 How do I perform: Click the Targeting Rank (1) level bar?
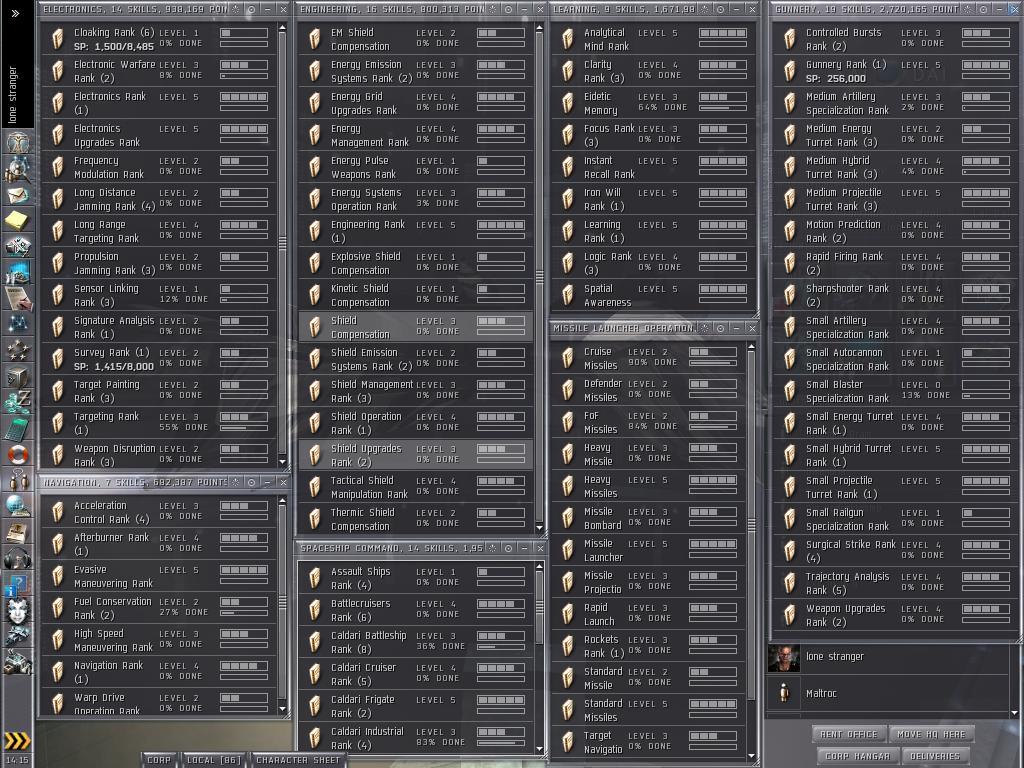point(244,417)
